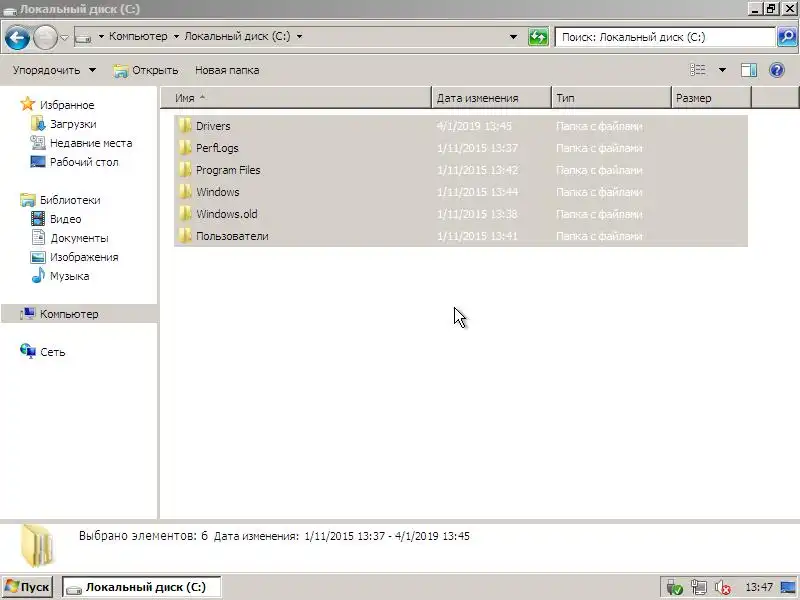Click the star icon next to Избранное
This screenshot has height=600, width=800.
(28, 104)
